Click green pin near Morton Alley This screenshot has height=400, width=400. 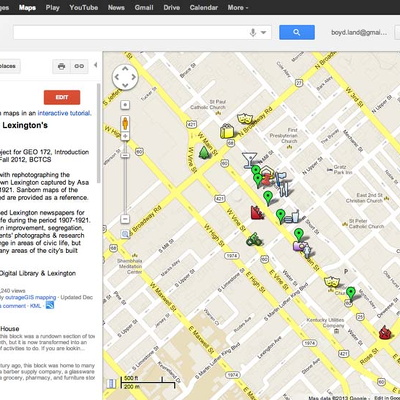350,294
